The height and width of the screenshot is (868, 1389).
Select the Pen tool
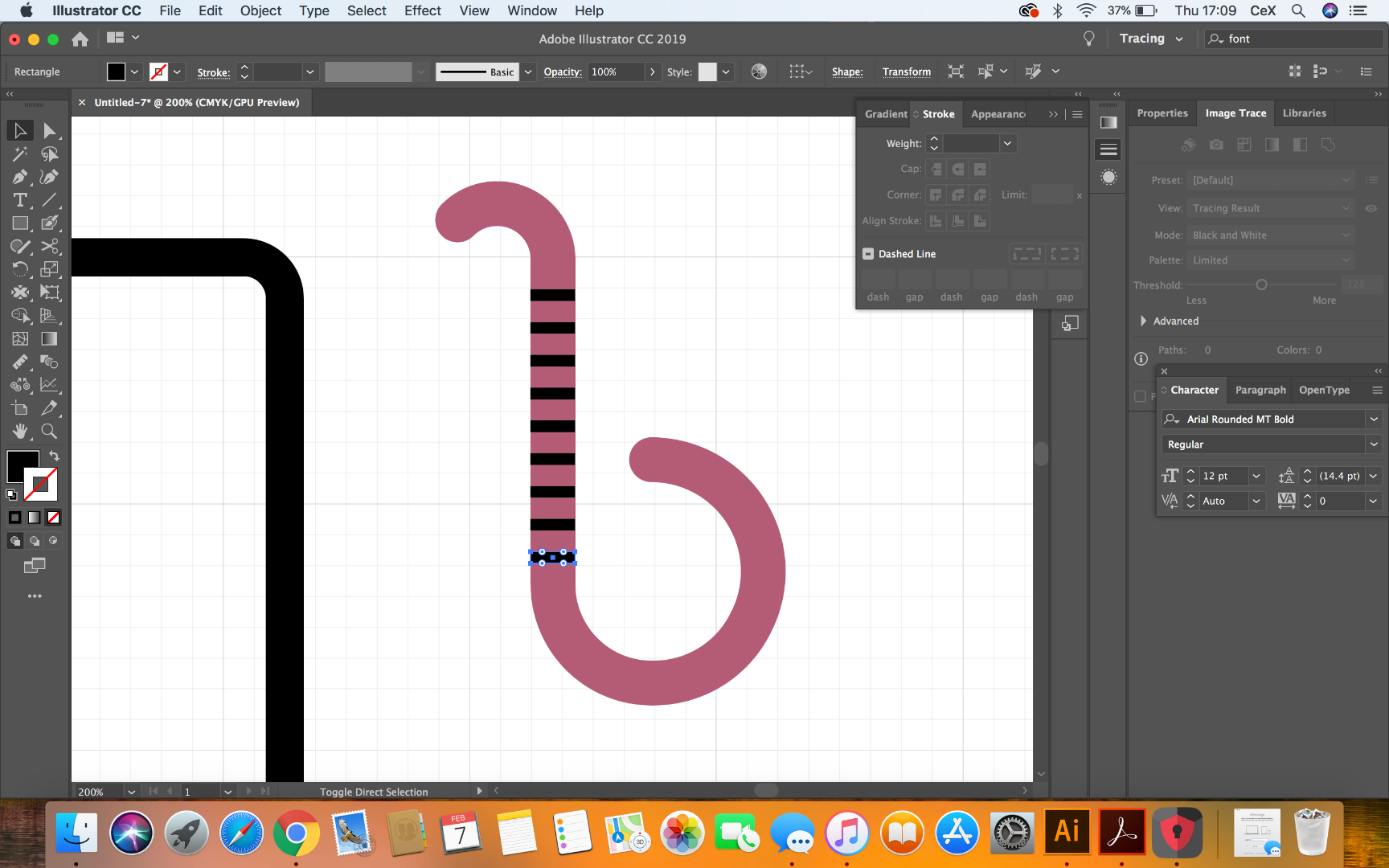20,177
